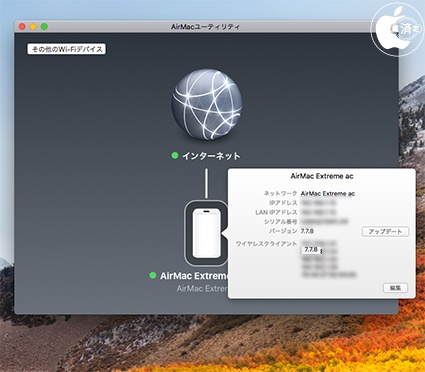Screen dimensions: 425x372
Task: Click the Internet globe icon
Action: [207, 104]
